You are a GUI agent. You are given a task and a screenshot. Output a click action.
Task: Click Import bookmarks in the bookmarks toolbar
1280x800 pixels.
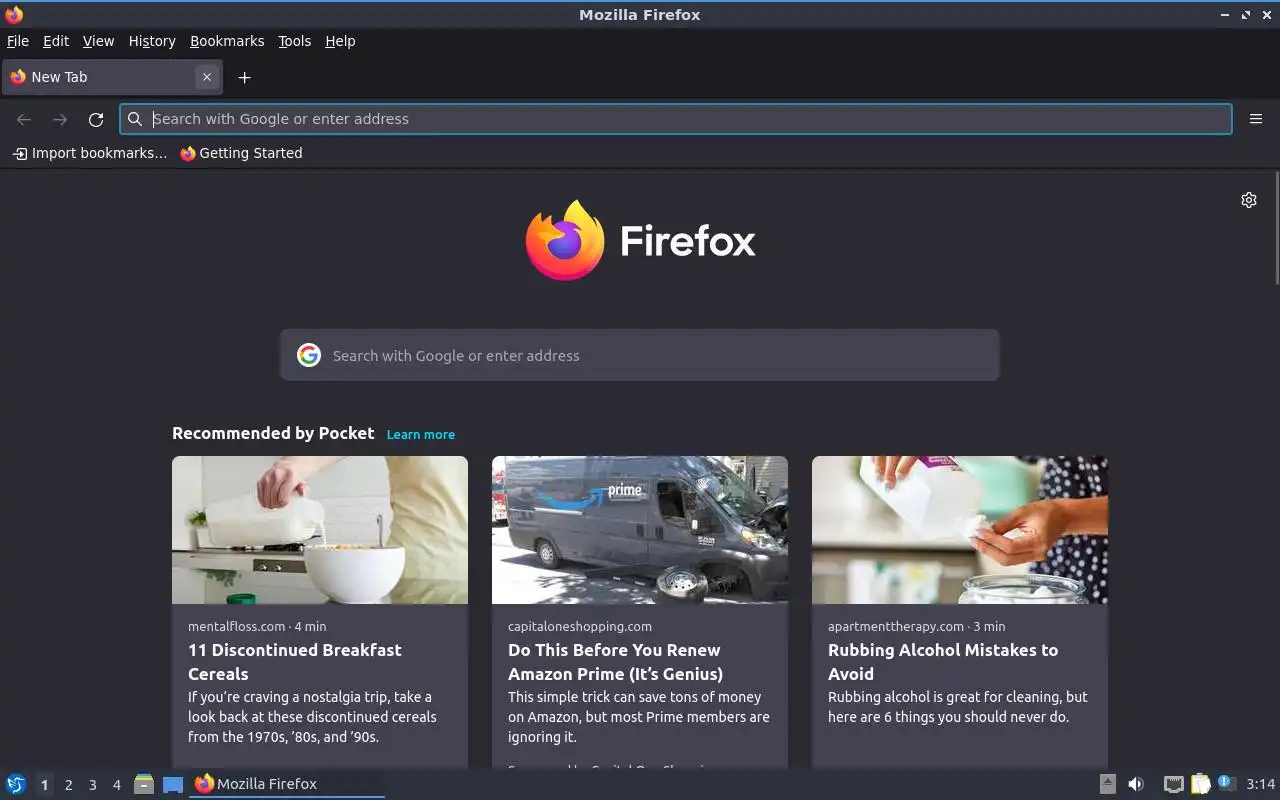pyautogui.click(x=90, y=153)
